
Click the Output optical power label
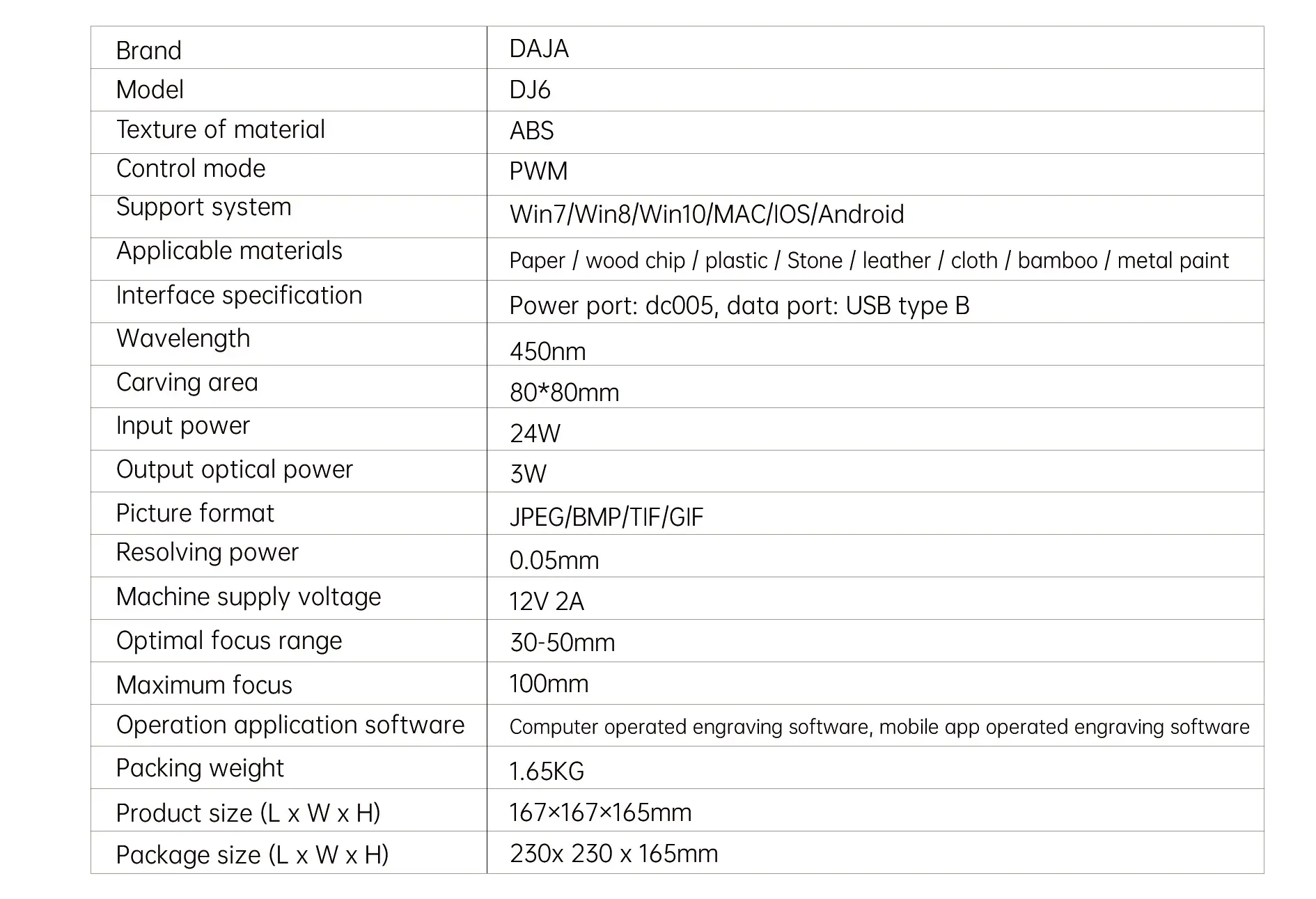click(x=235, y=470)
